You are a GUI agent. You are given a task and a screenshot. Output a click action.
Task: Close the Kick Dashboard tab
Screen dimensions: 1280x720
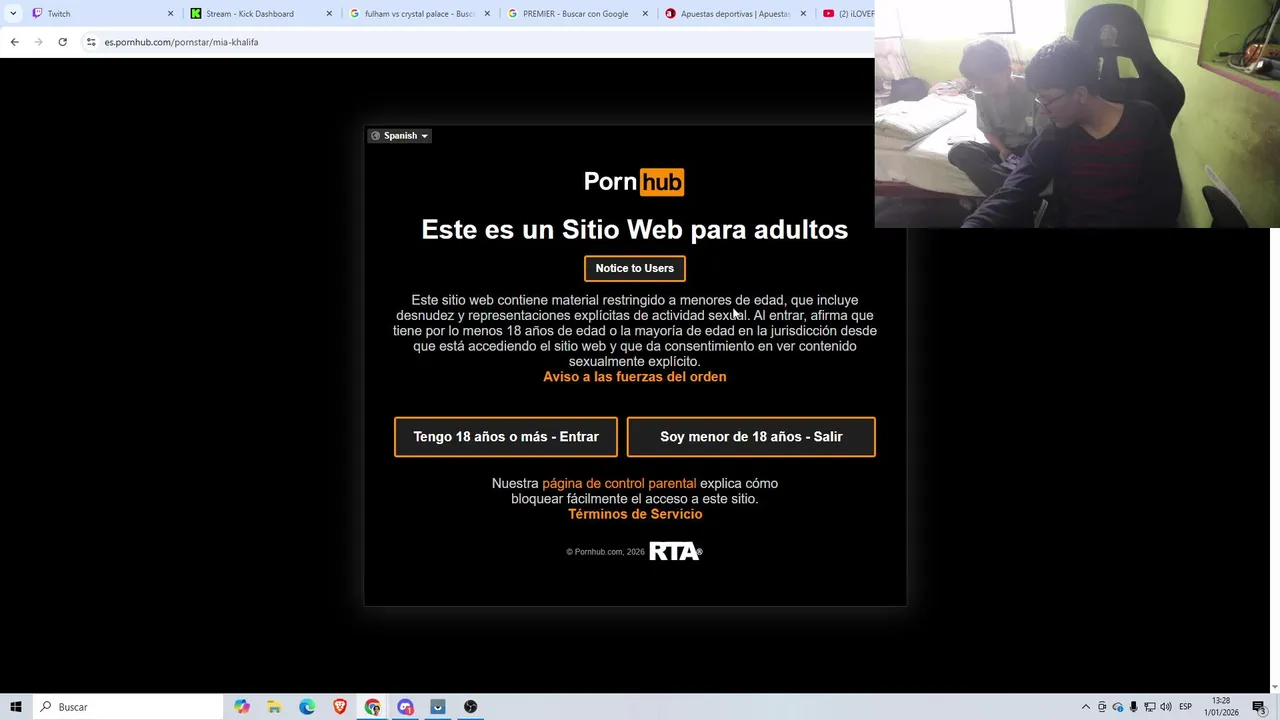pos(329,14)
